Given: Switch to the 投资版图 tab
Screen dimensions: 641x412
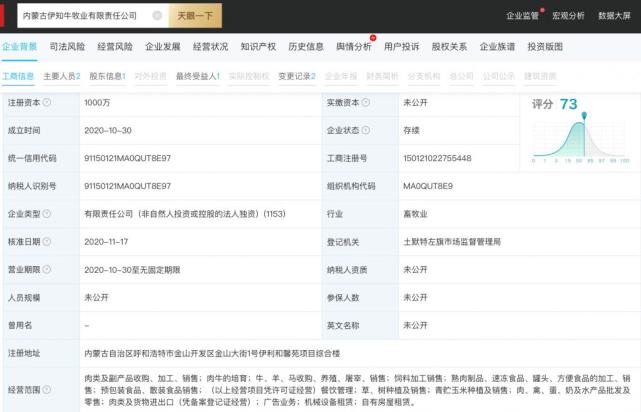Looking at the screenshot, I should coord(545,47).
